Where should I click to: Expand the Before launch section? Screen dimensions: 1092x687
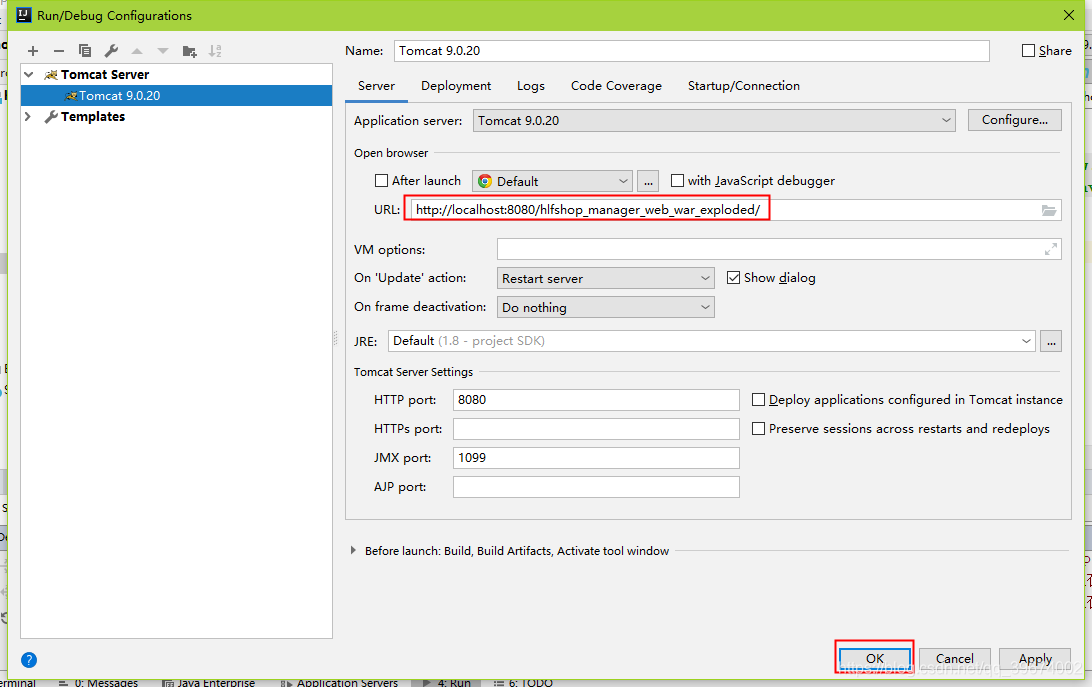point(353,550)
